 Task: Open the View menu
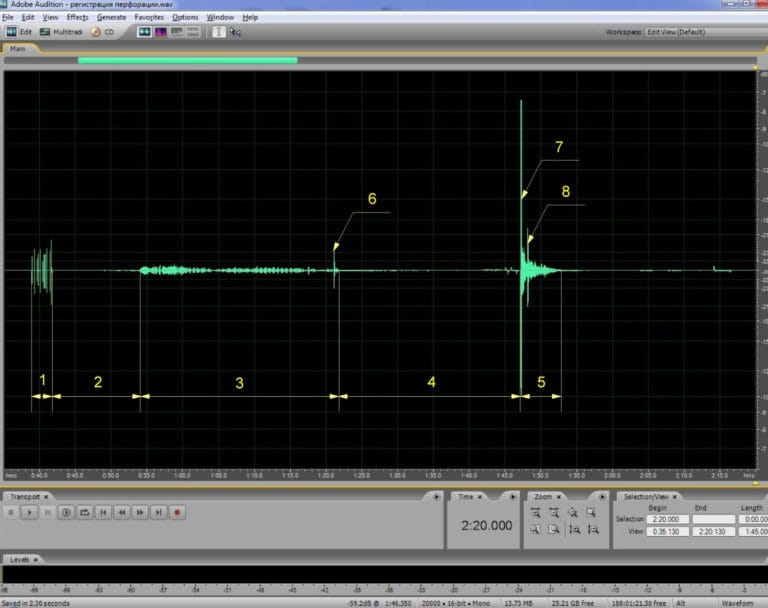click(50, 17)
